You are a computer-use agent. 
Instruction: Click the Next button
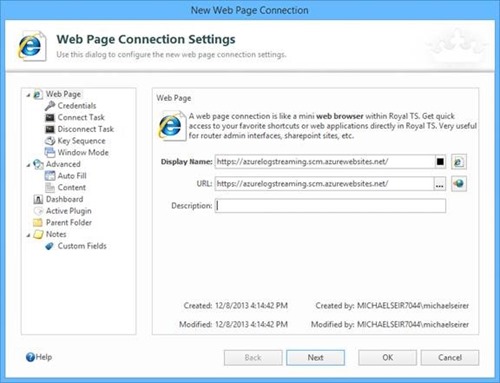click(315, 358)
